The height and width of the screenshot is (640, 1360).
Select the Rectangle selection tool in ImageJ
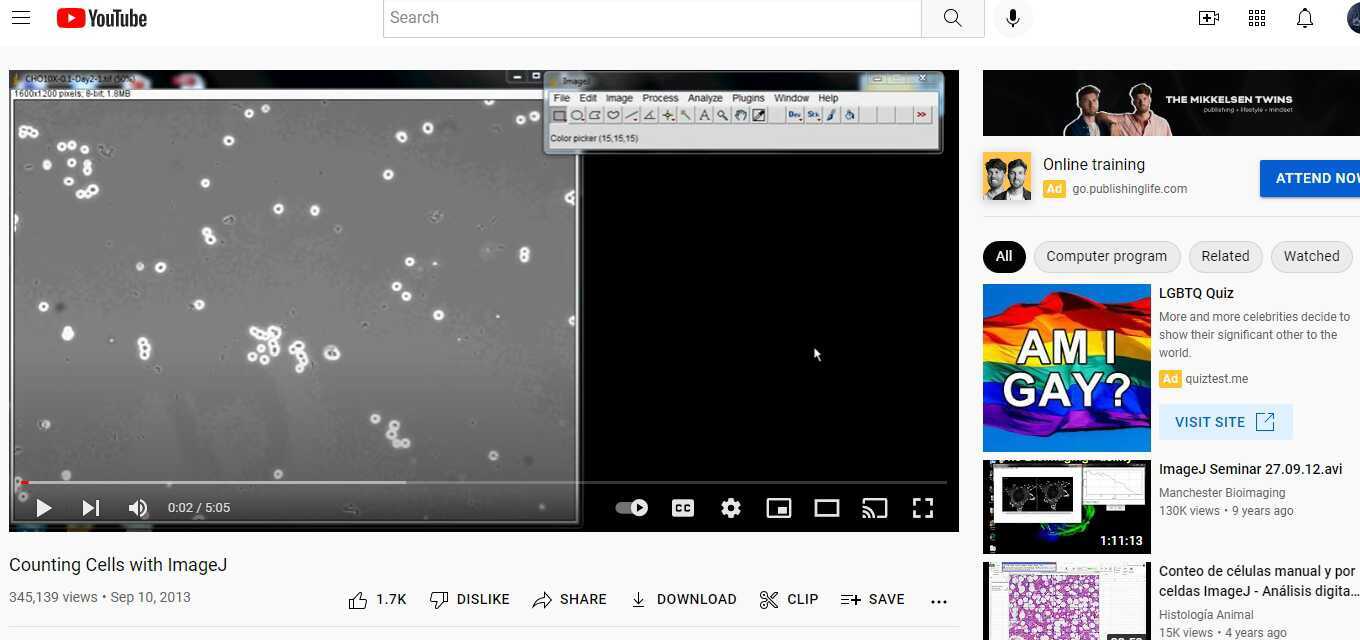coord(558,115)
